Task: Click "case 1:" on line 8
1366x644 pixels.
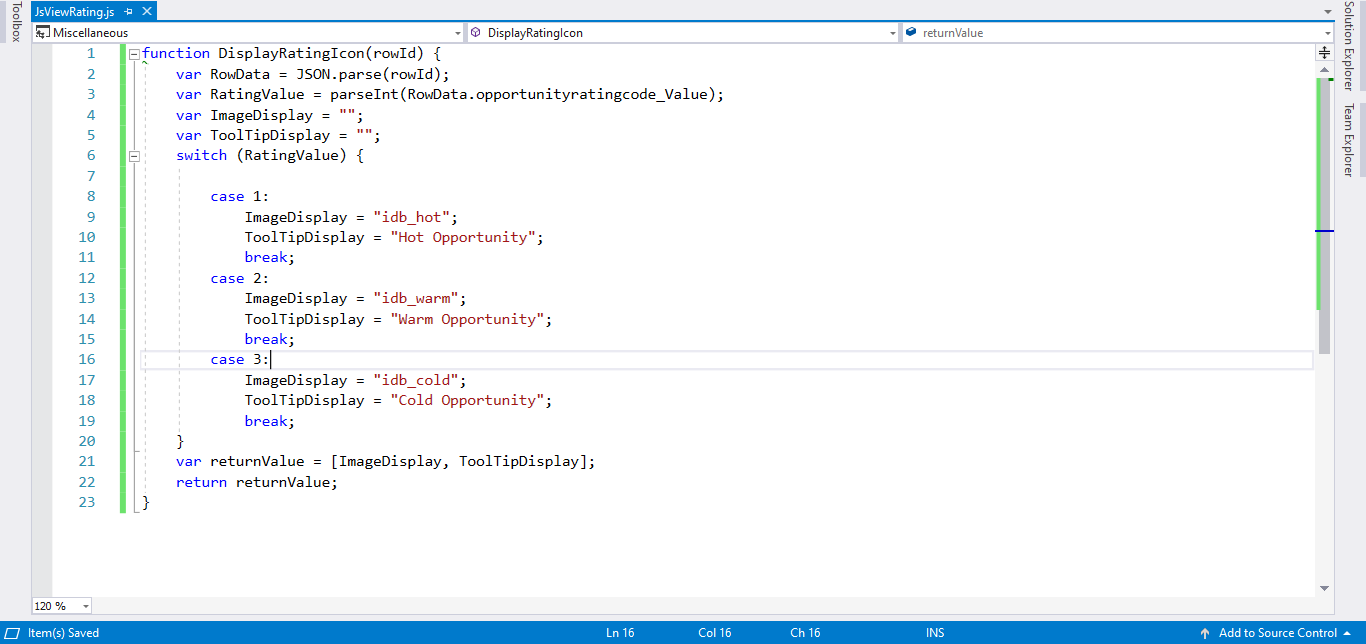Action: (x=240, y=196)
